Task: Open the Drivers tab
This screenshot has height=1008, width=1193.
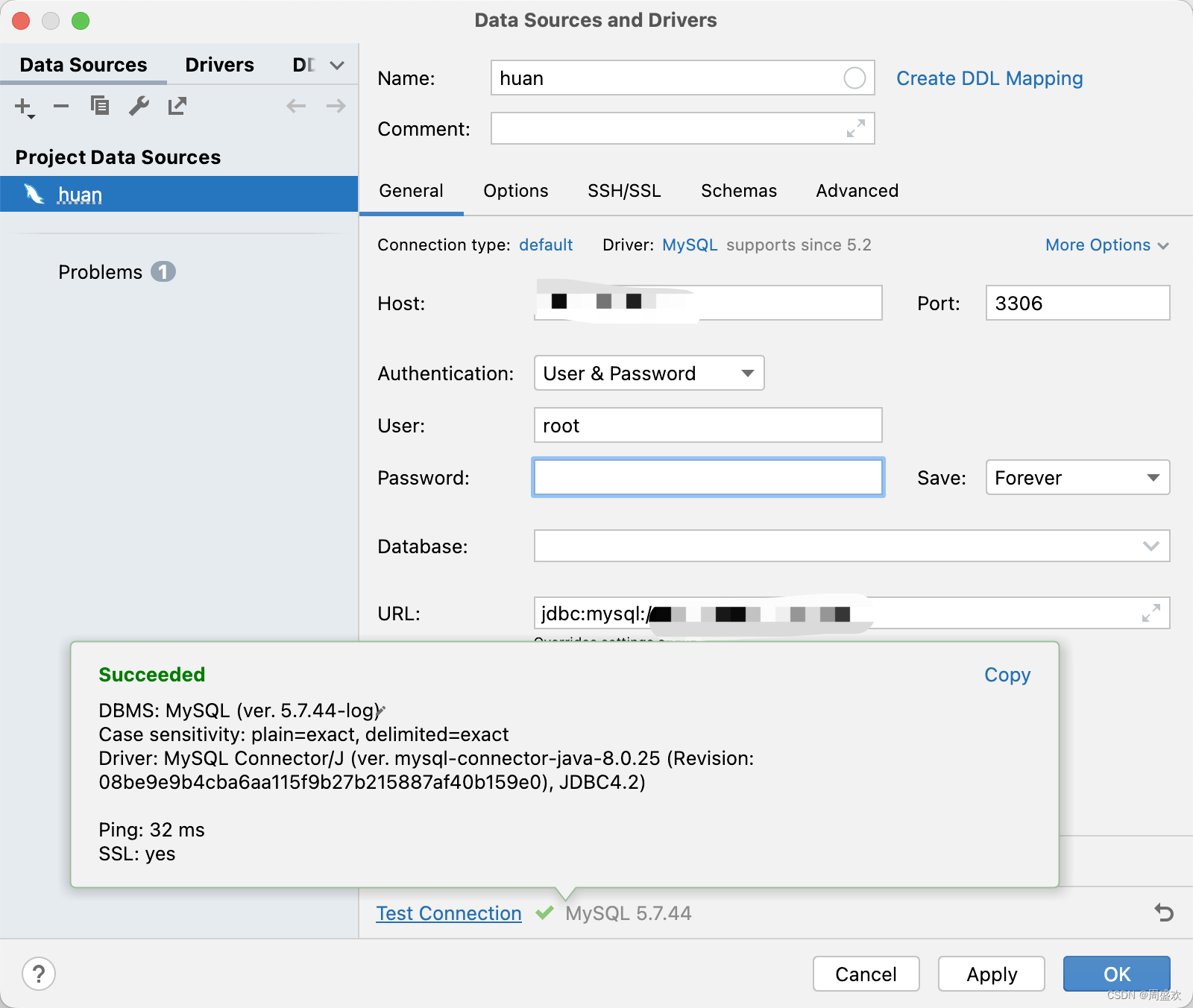Action: (x=218, y=64)
